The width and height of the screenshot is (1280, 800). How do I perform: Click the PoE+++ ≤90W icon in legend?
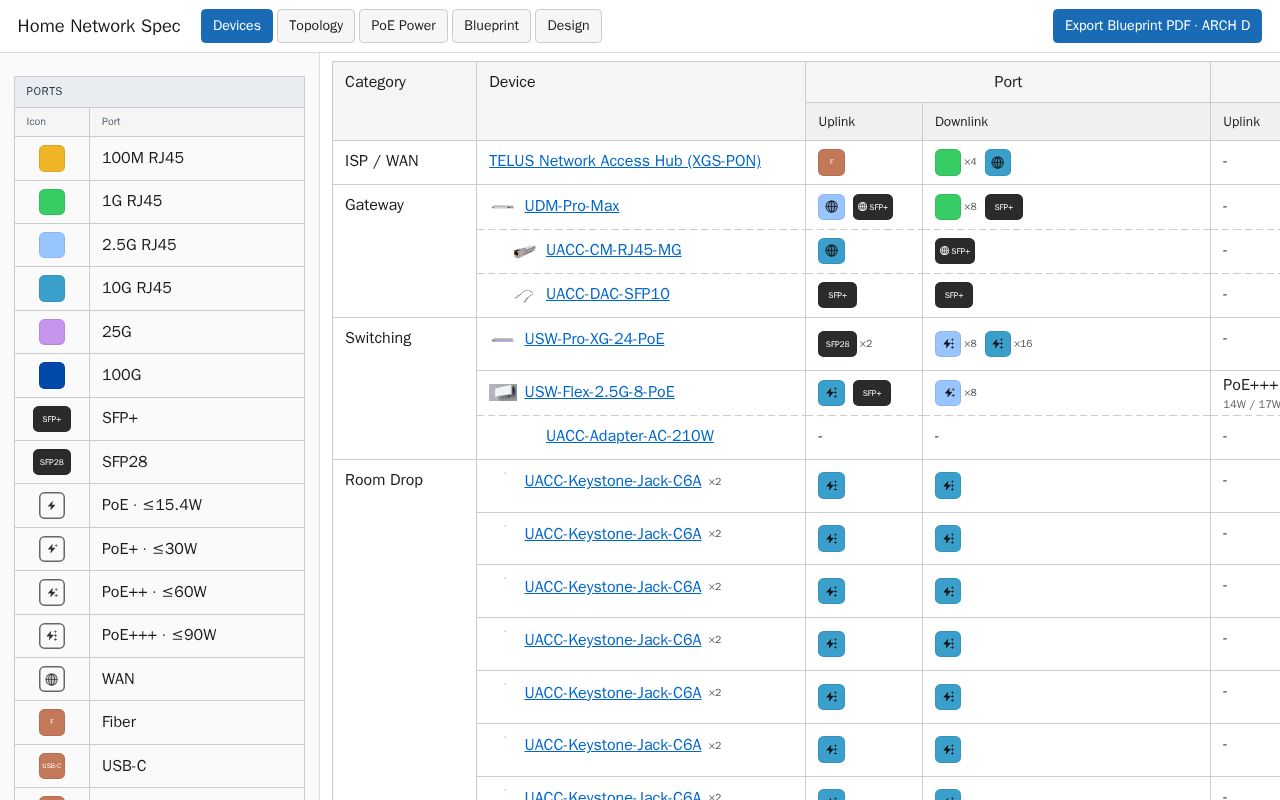pyautogui.click(x=52, y=635)
